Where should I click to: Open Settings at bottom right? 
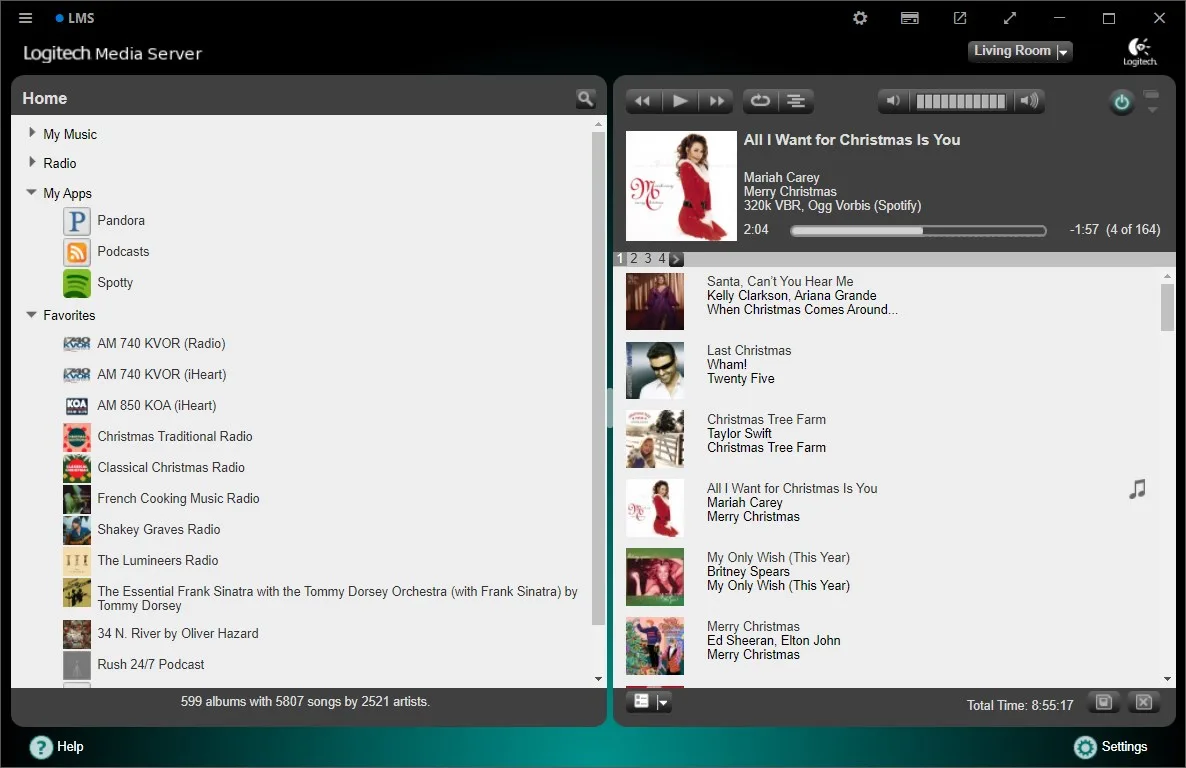point(1110,747)
